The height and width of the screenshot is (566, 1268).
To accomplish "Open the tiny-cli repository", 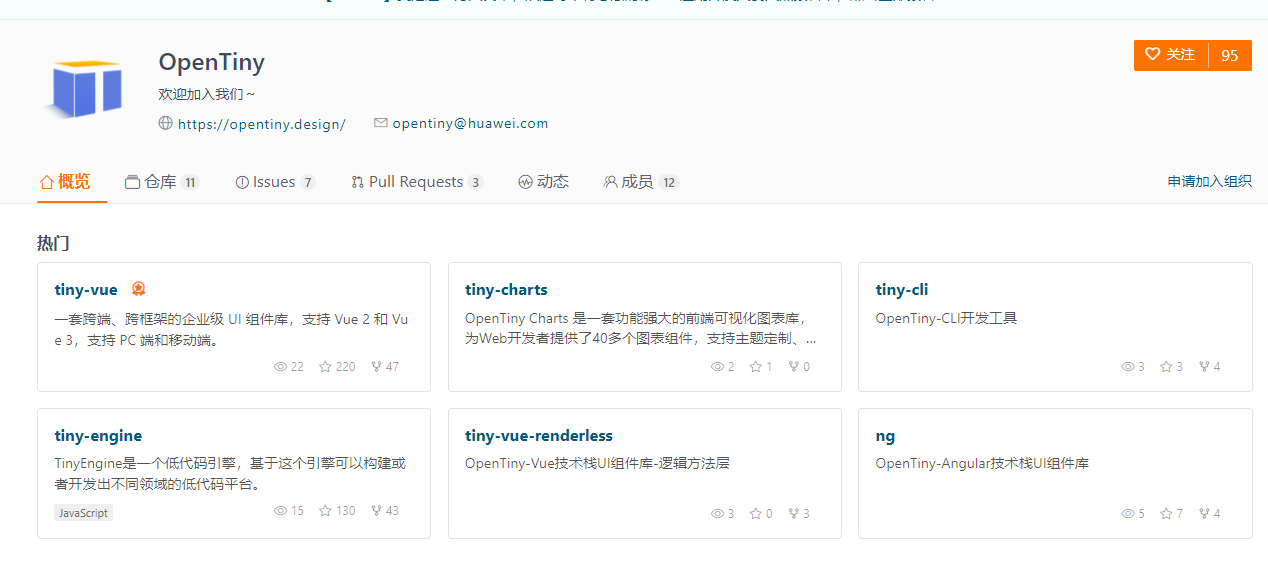I will click(x=902, y=290).
